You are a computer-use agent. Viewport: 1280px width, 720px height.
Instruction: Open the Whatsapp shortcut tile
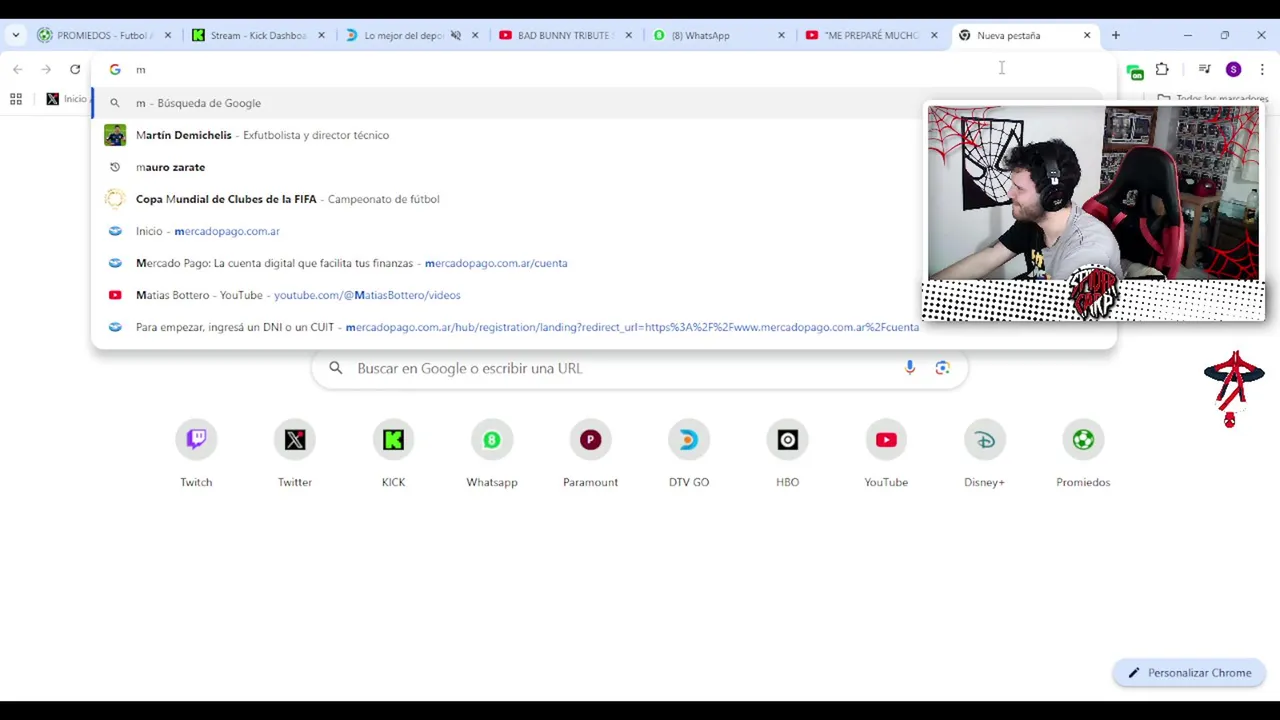click(492, 455)
